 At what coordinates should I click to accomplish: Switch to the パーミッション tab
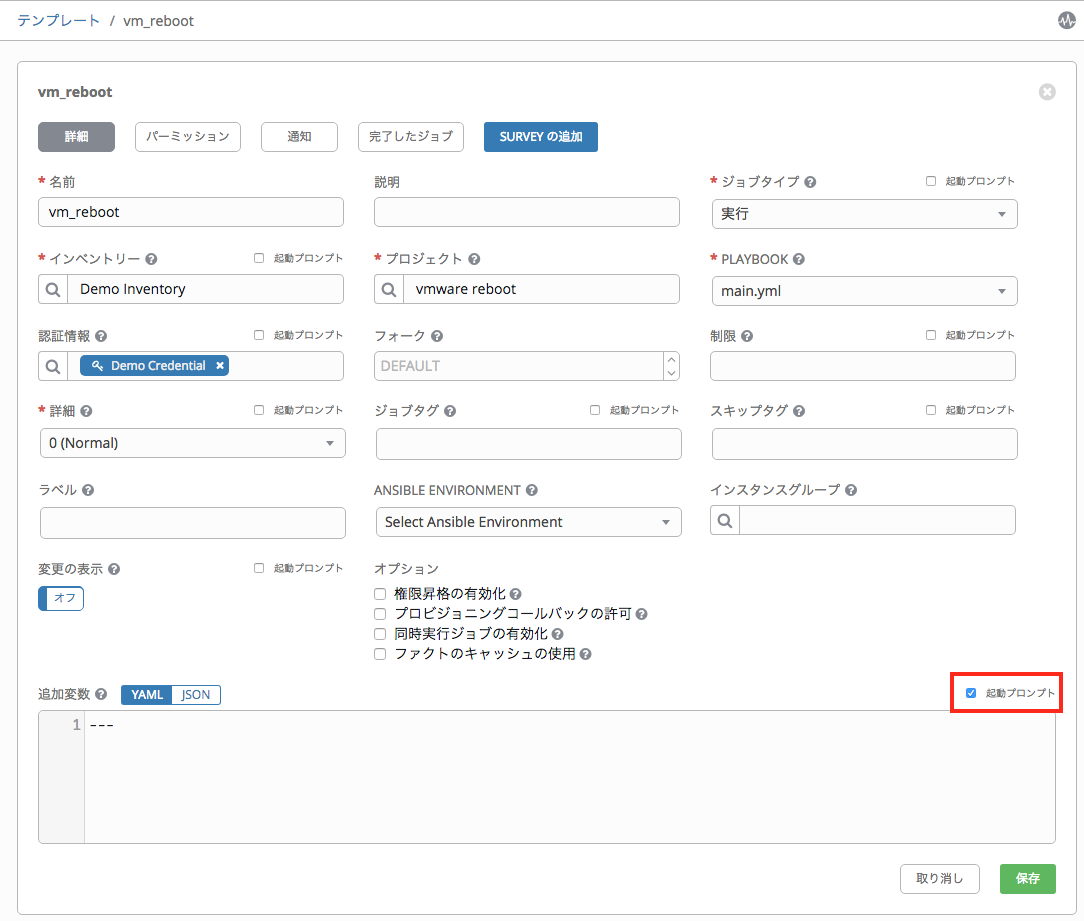[187, 137]
